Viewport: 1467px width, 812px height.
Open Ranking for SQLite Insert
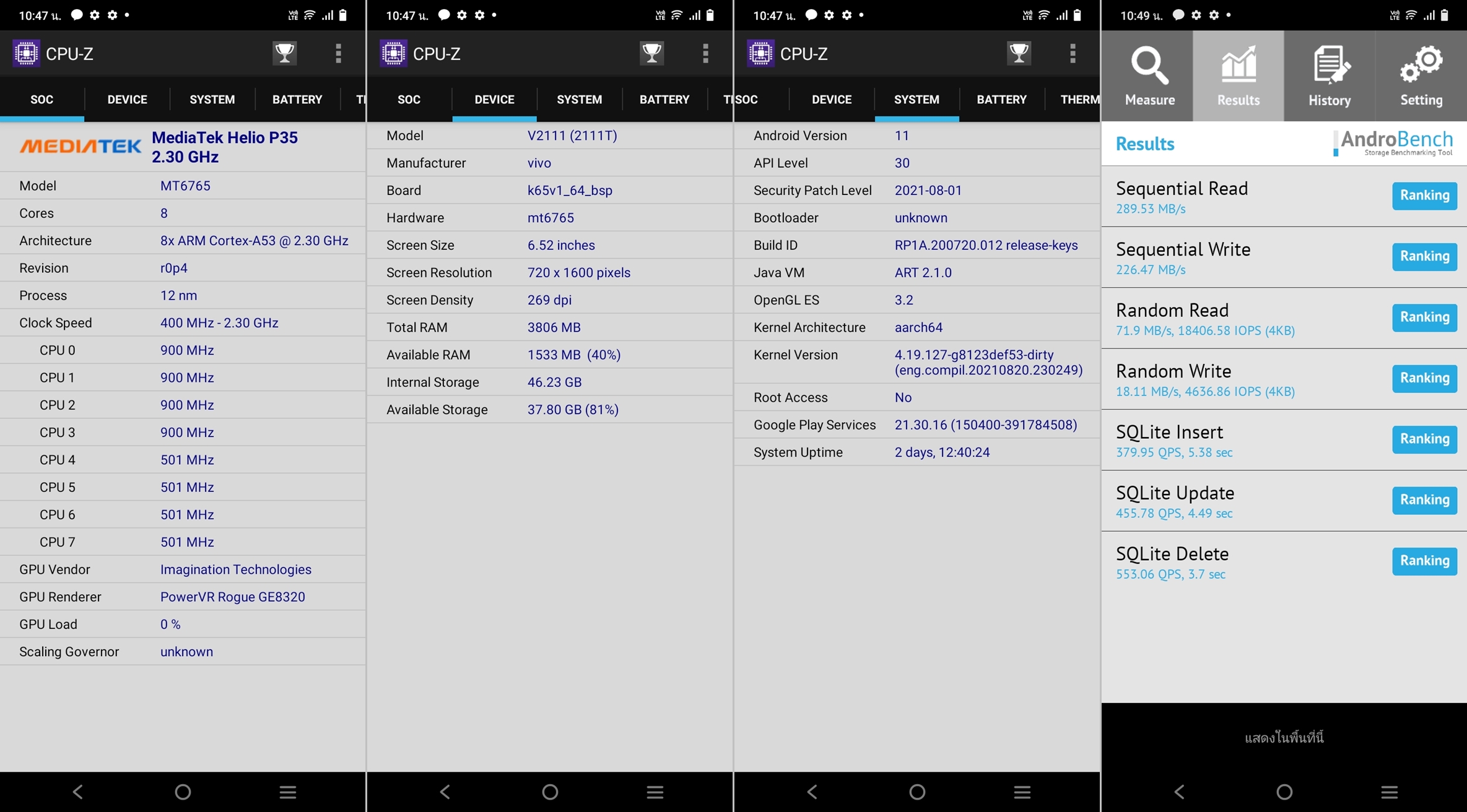click(1424, 439)
